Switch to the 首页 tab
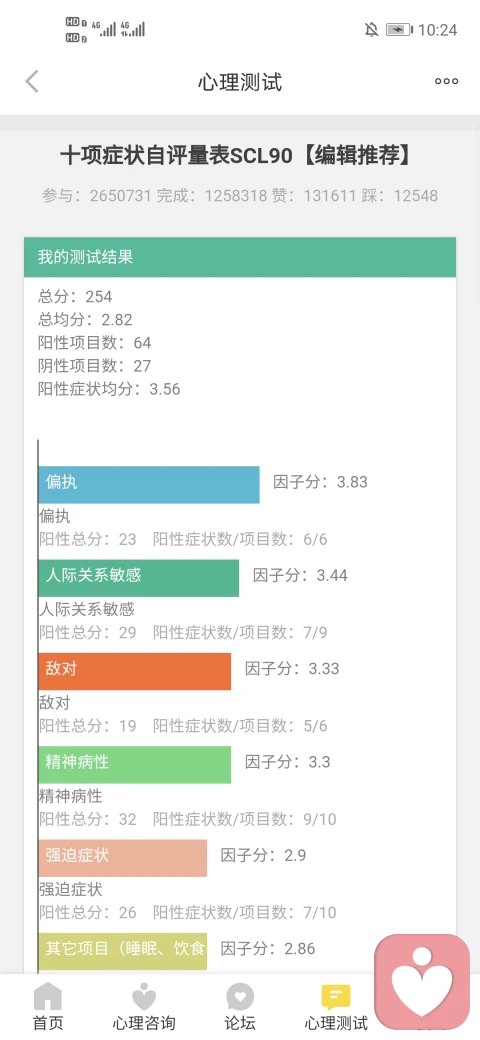Image resolution: width=480 pixels, height=1040 pixels. (x=48, y=1022)
